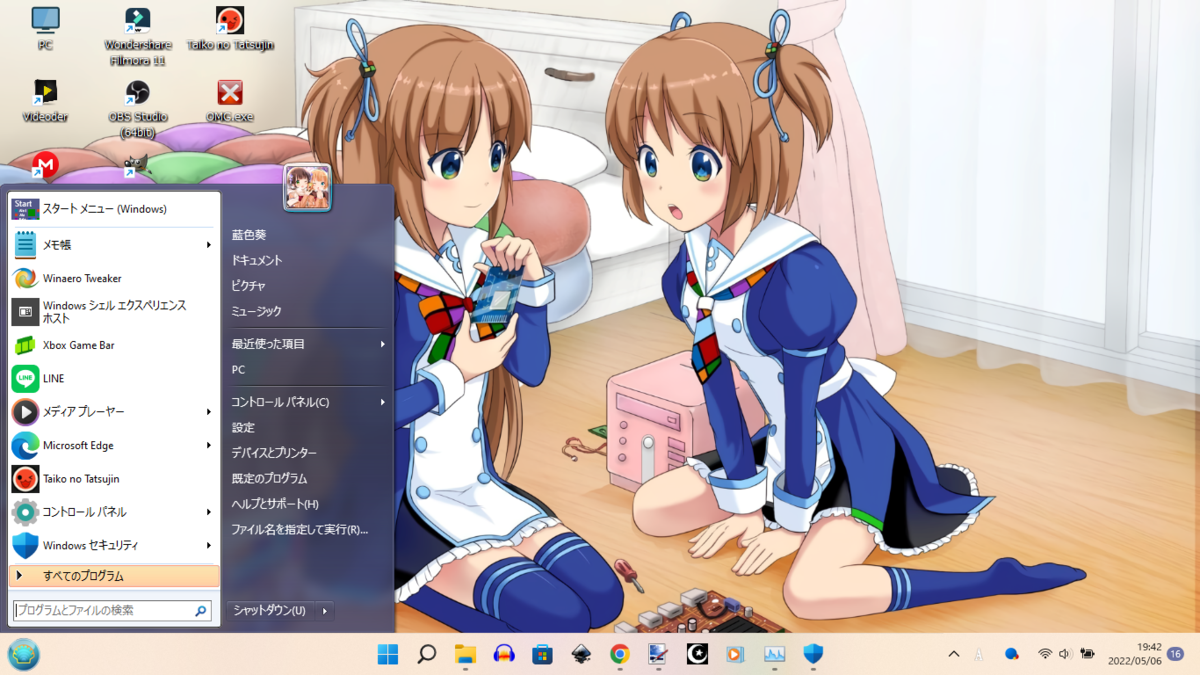Open File Explorer from taskbar
The height and width of the screenshot is (675, 1200).
point(465,654)
